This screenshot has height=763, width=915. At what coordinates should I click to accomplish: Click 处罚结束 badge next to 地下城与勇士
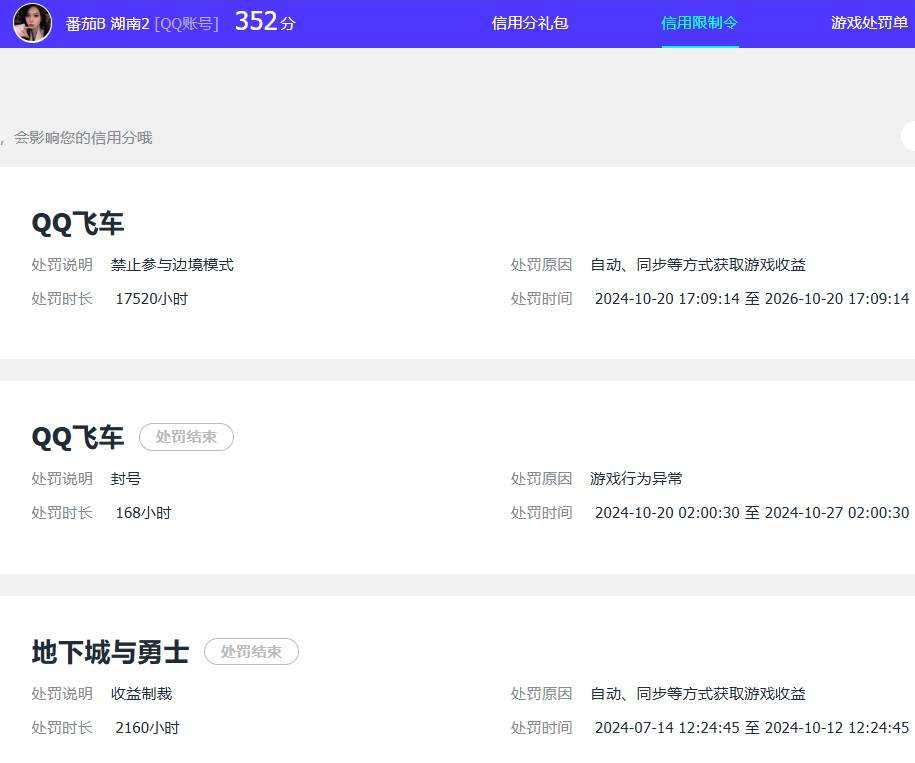pos(252,652)
